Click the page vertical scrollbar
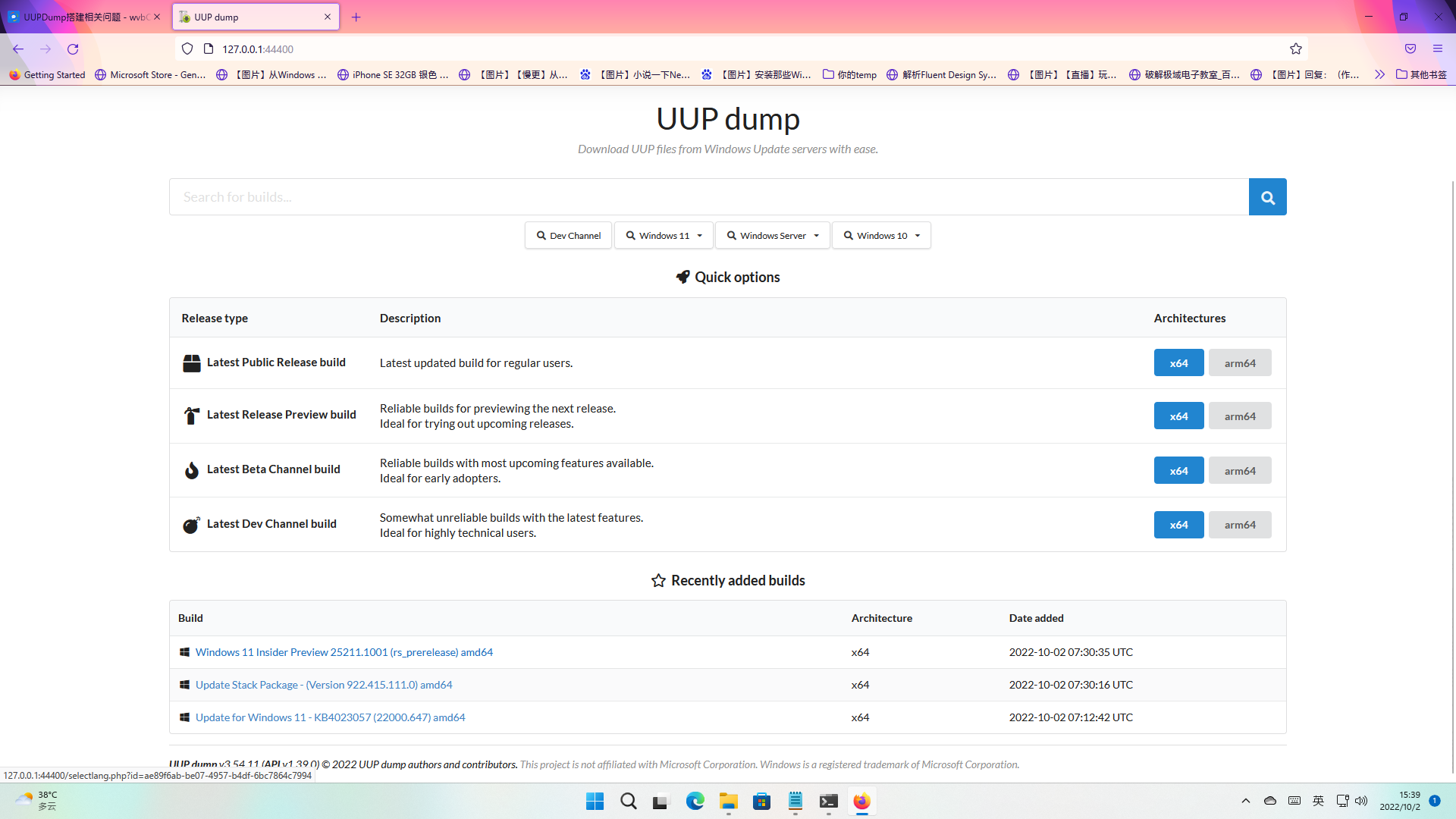This screenshot has width=1456, height=819. point(1452,478)
